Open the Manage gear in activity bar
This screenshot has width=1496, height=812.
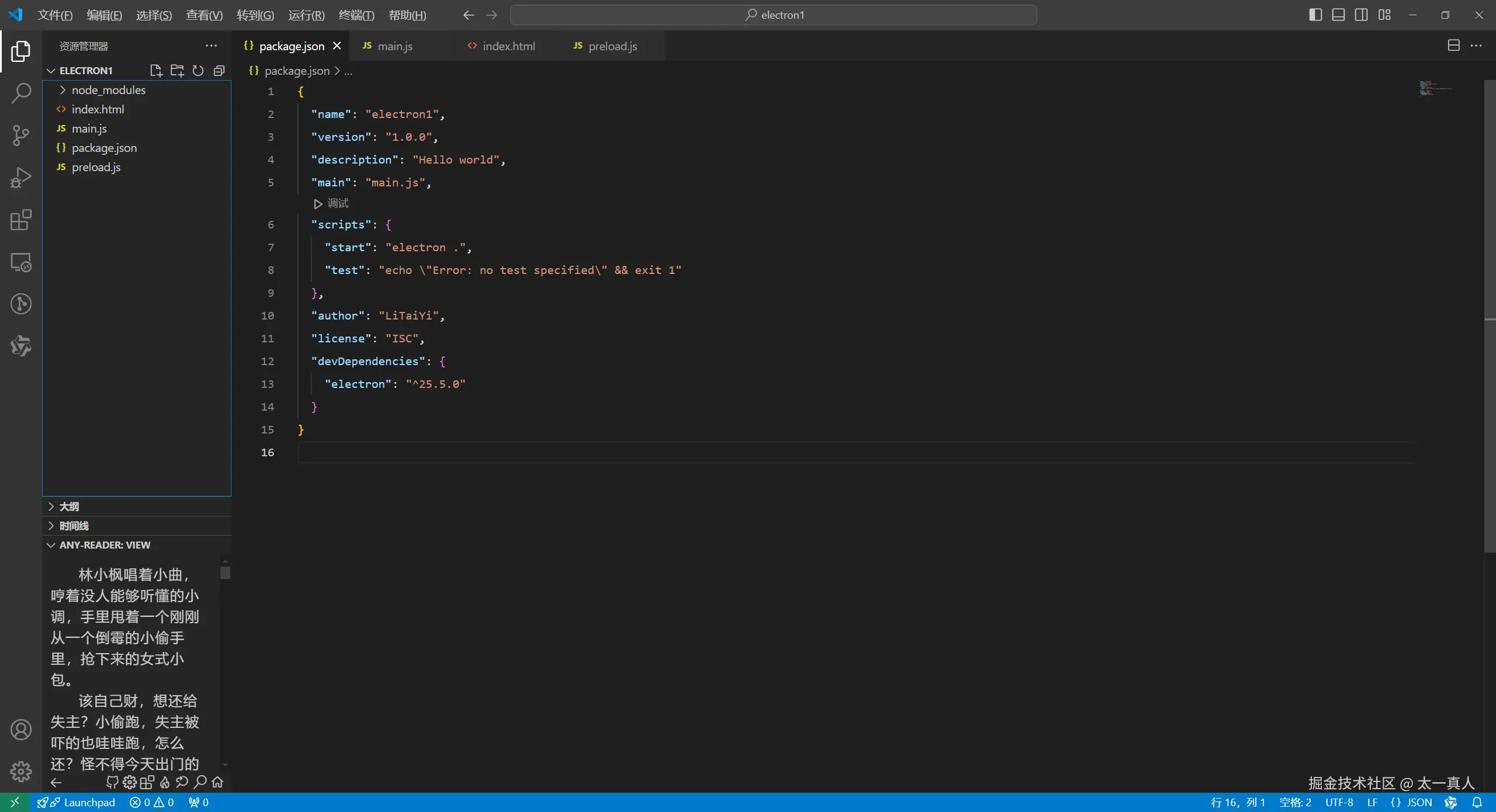21,772
